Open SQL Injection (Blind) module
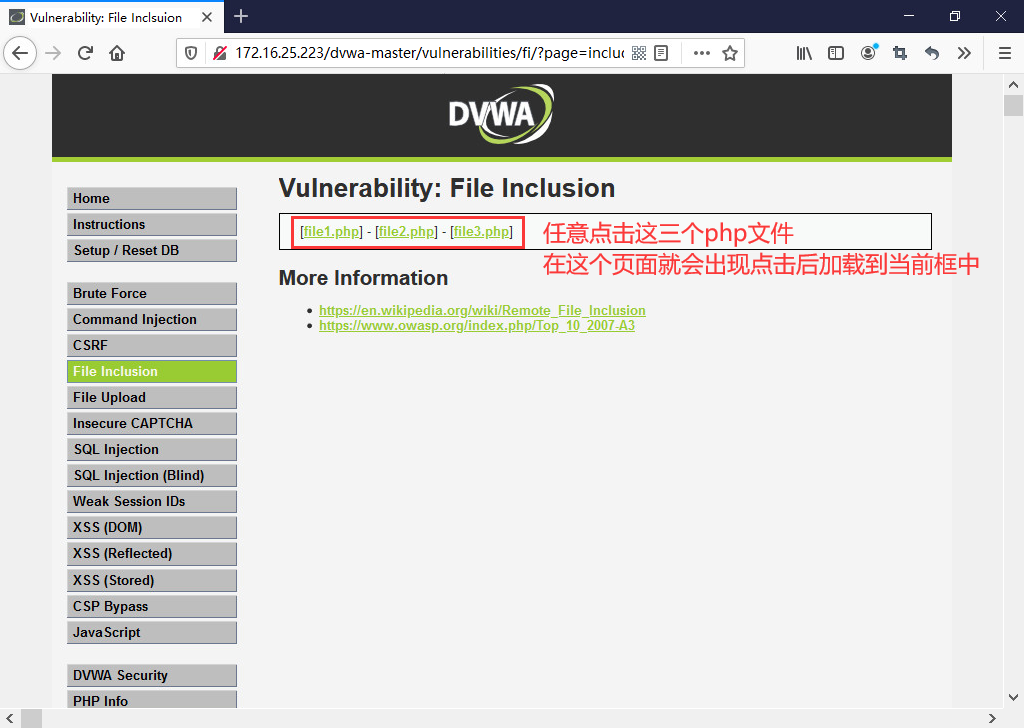Image resolution: width=1024 pixels, height=728 pixels. [152, 476]
